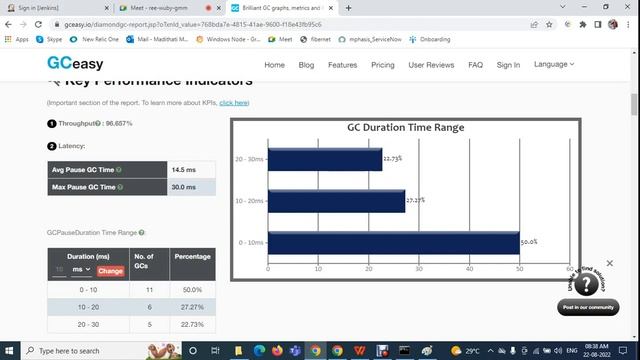This screenshot has height=360, width=640.
Task: Switch to the Meet tab
Action: [167, 8]
